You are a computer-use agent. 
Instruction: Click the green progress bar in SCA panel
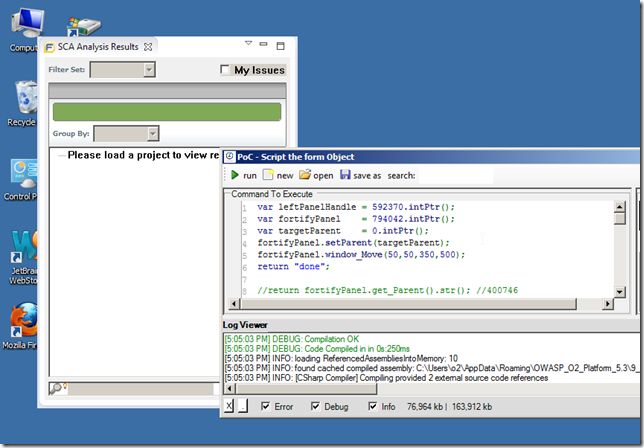click(168, 112)
